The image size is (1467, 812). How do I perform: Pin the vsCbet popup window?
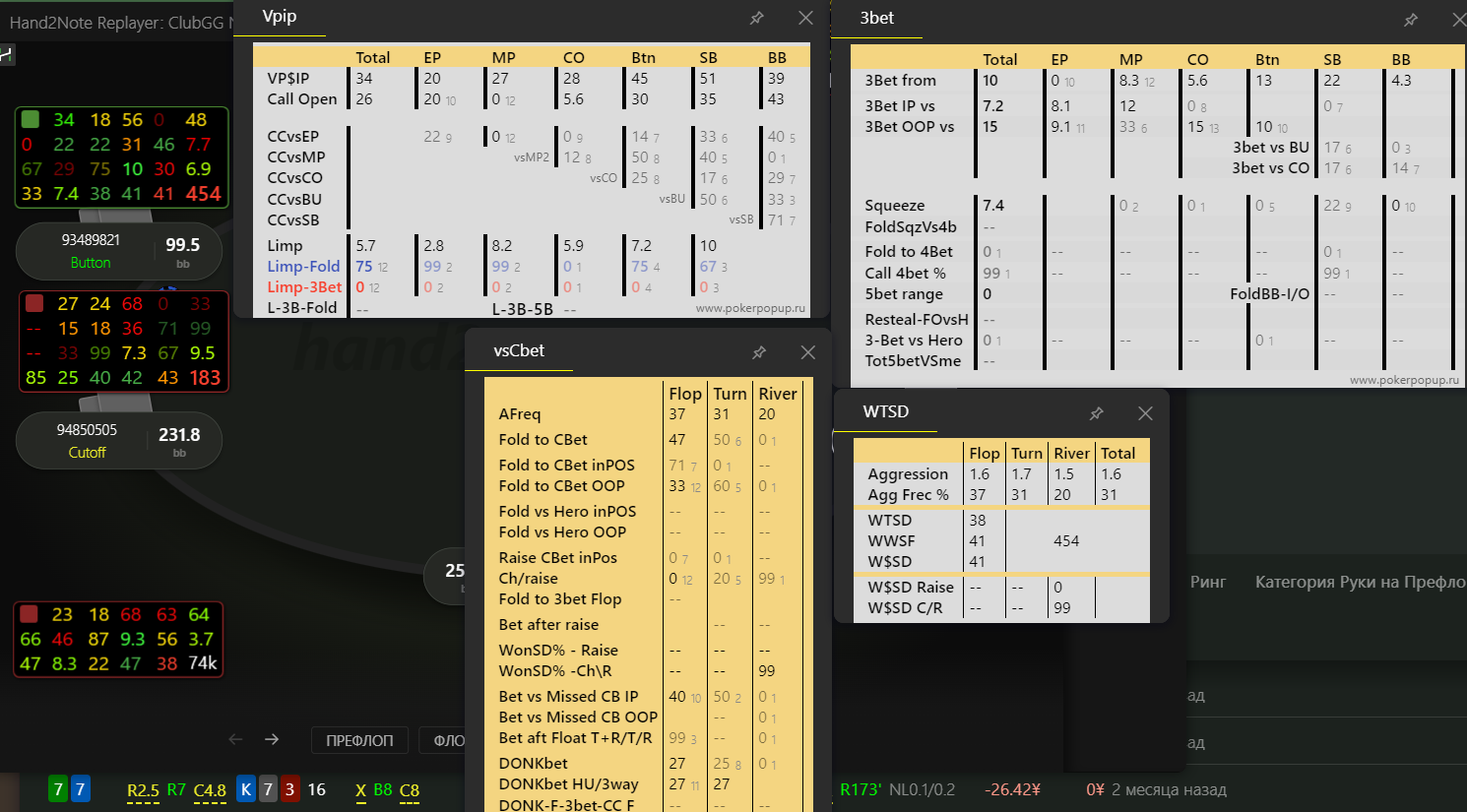coord(759,352)
